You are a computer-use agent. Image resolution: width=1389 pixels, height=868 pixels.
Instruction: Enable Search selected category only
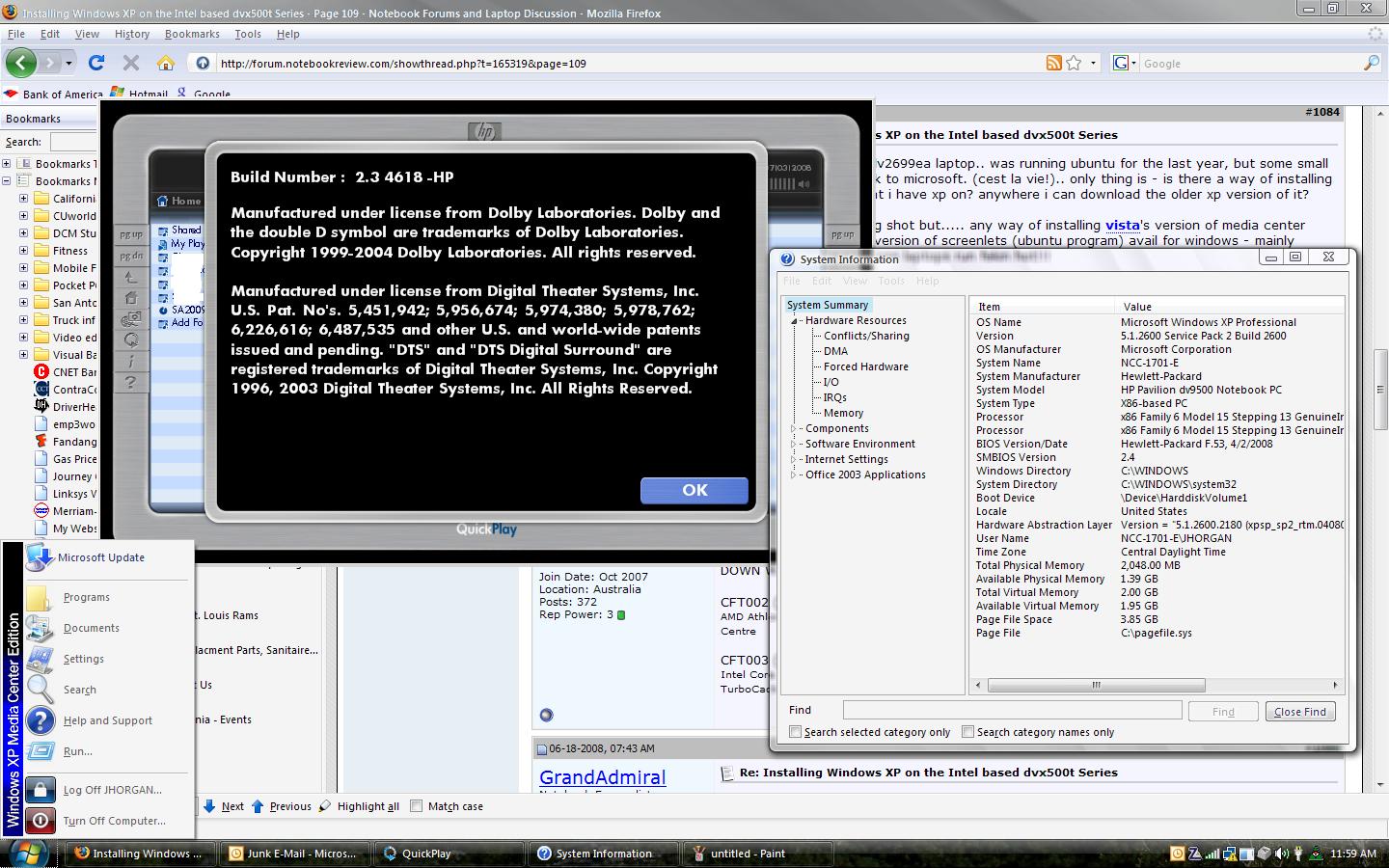[796, 732]
